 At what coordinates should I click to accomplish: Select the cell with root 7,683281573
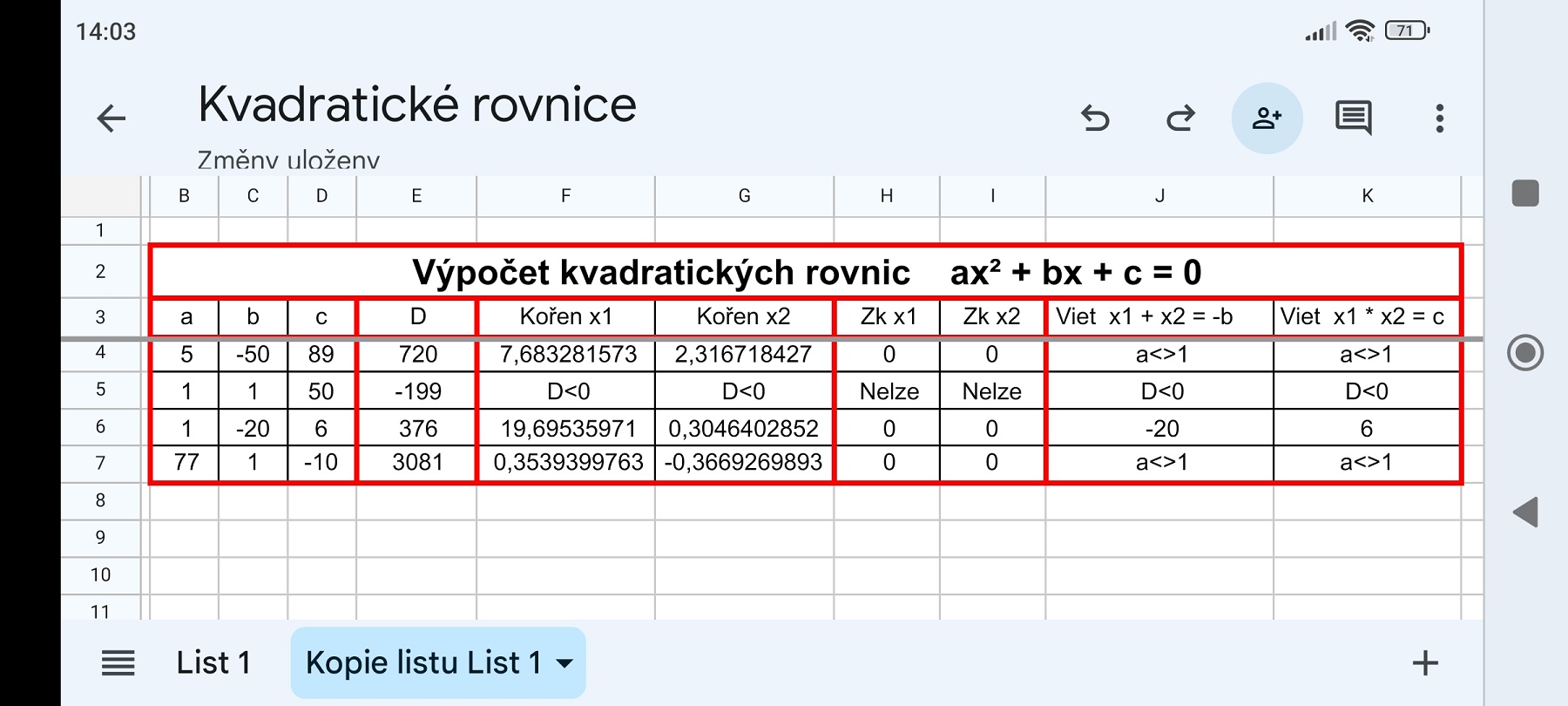click(567, 355)
